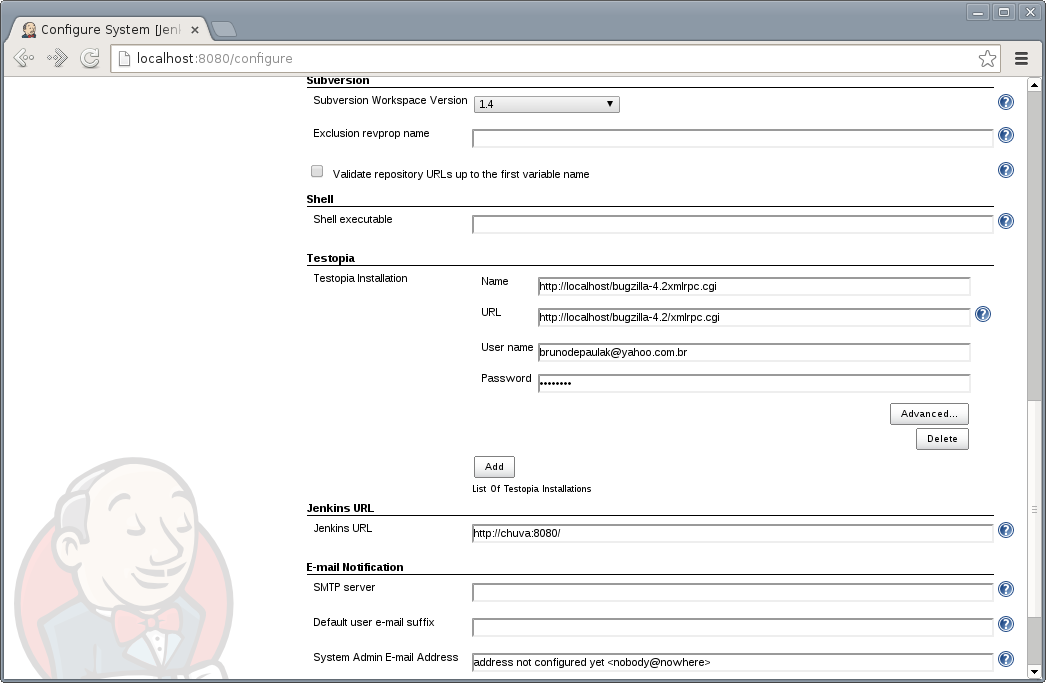Focus the SMTP server field
1046x683 pixels.
tap(732, 592)
